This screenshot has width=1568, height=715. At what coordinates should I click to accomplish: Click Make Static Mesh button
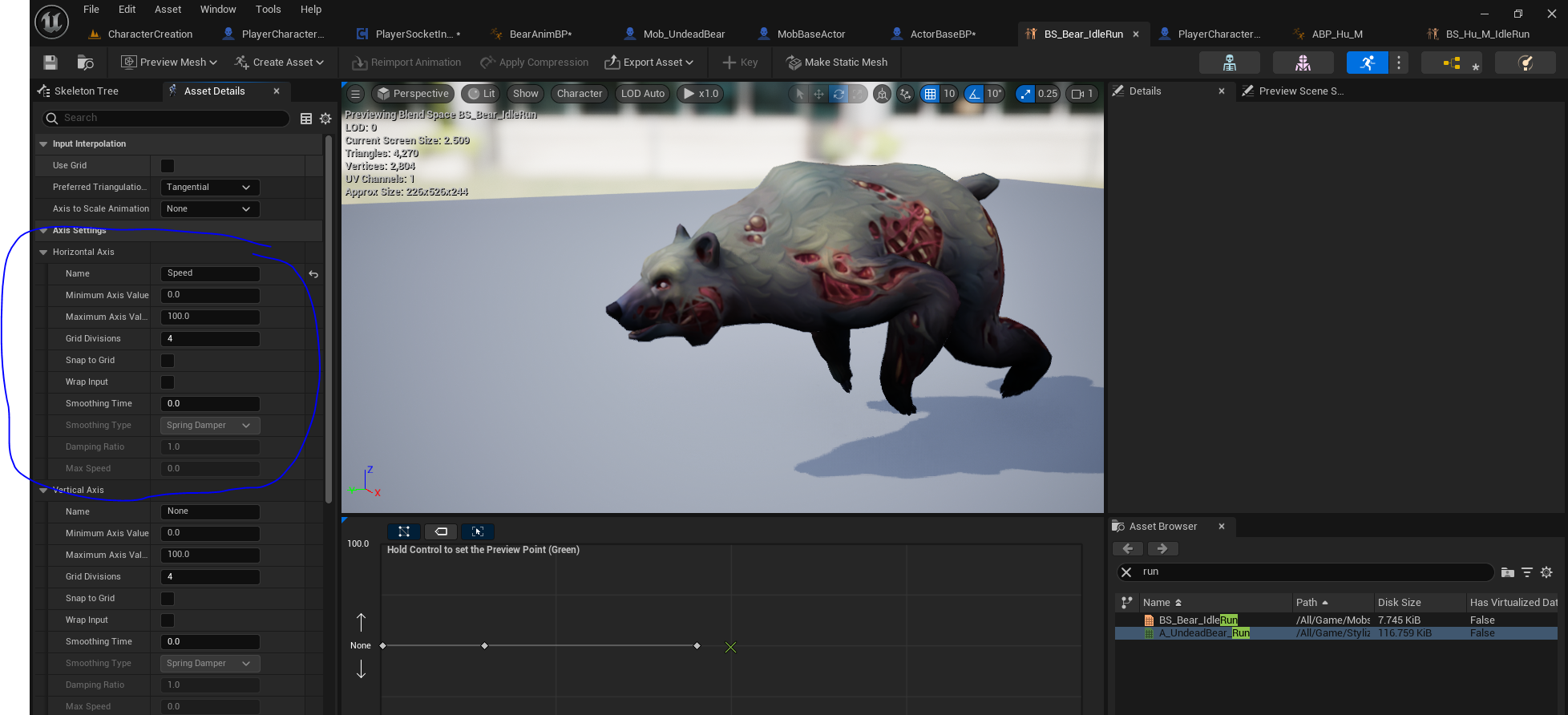(837, 63)
